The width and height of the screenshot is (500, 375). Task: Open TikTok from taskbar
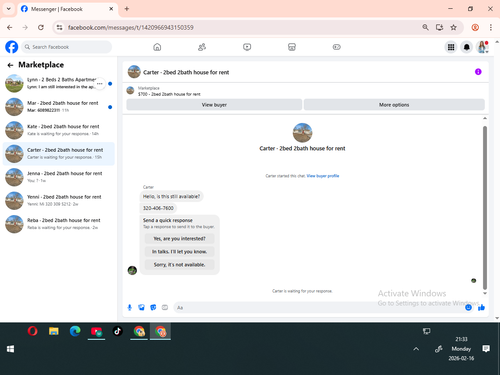pyautogui.click(x=118, y=331)
